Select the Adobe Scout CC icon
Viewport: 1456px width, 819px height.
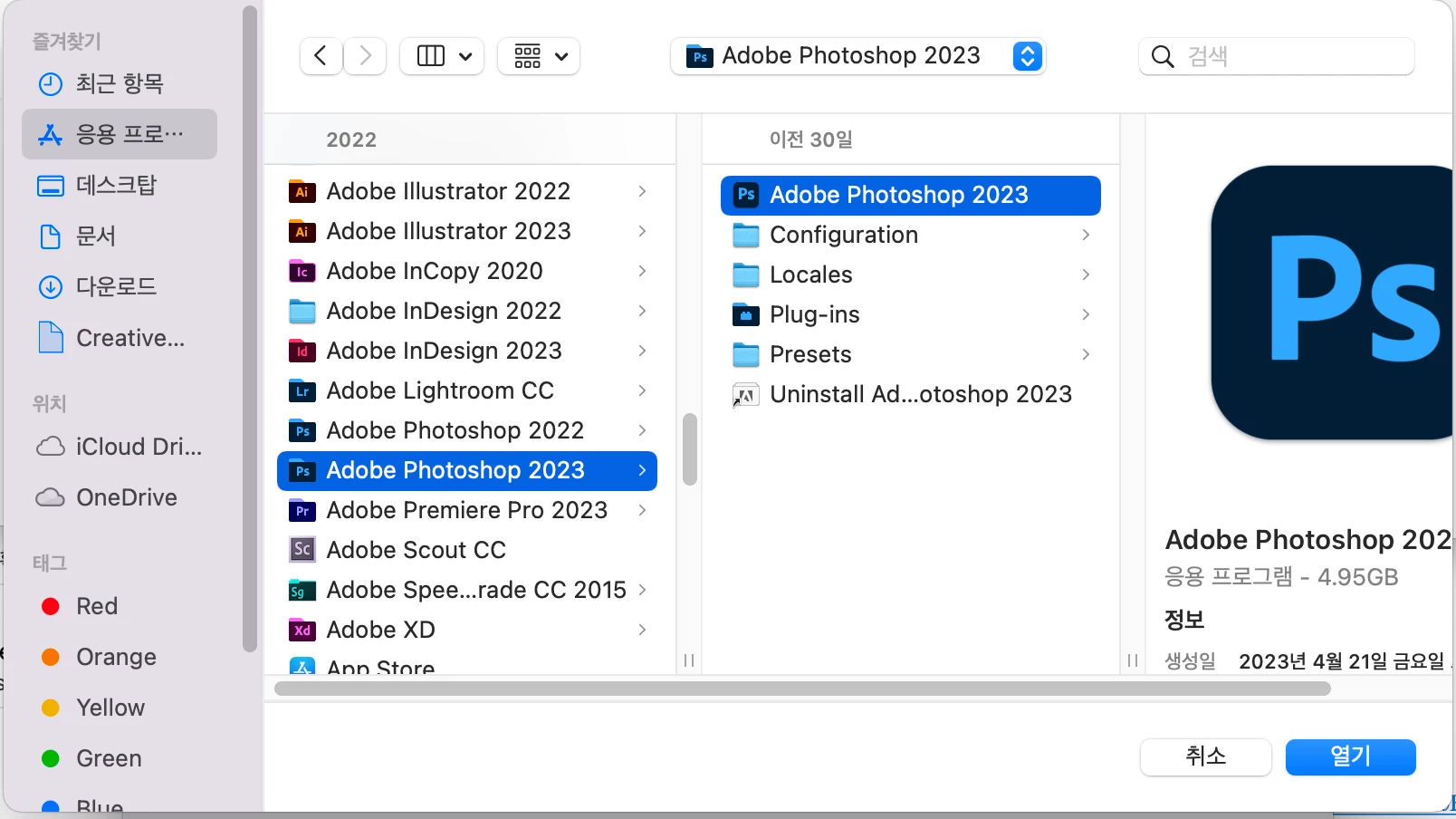click(x=302, y=550)
